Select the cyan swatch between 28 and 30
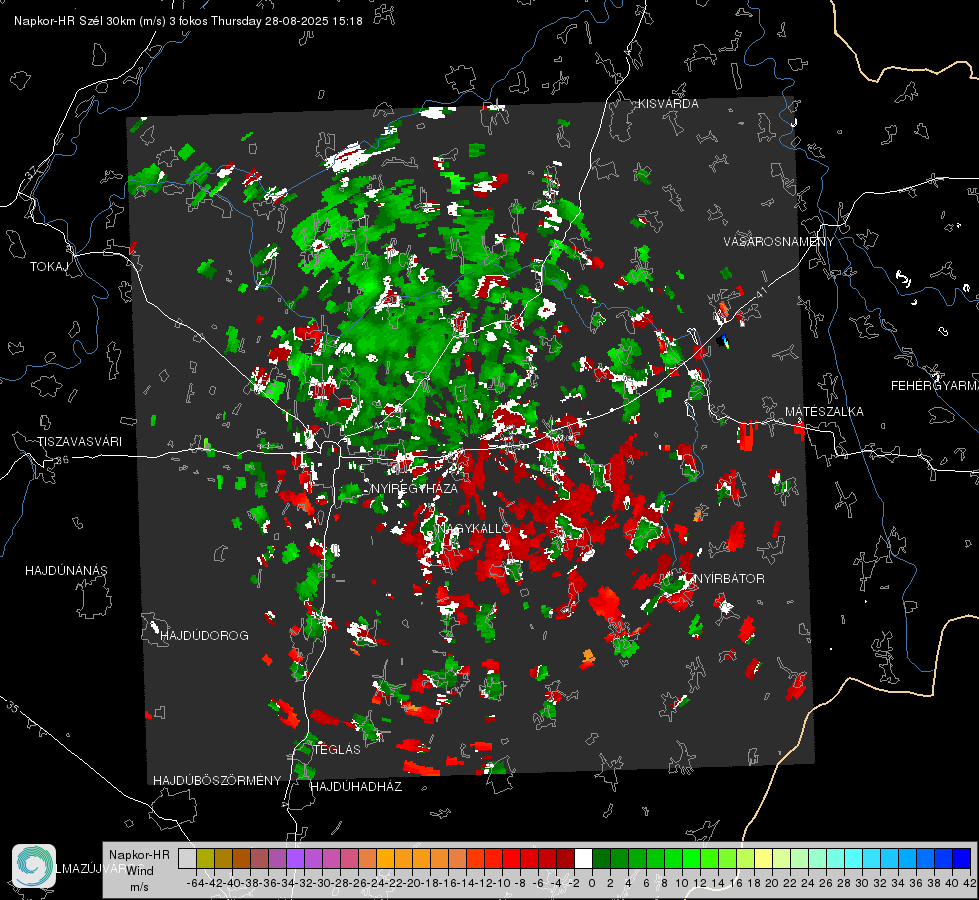The image size is (979, 900). tap(854, 858)
